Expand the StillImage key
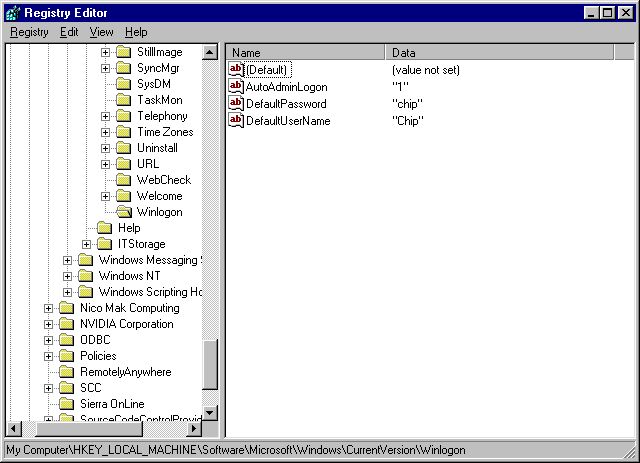Screen dimensions: 640x463 click(x=105, y=53)
